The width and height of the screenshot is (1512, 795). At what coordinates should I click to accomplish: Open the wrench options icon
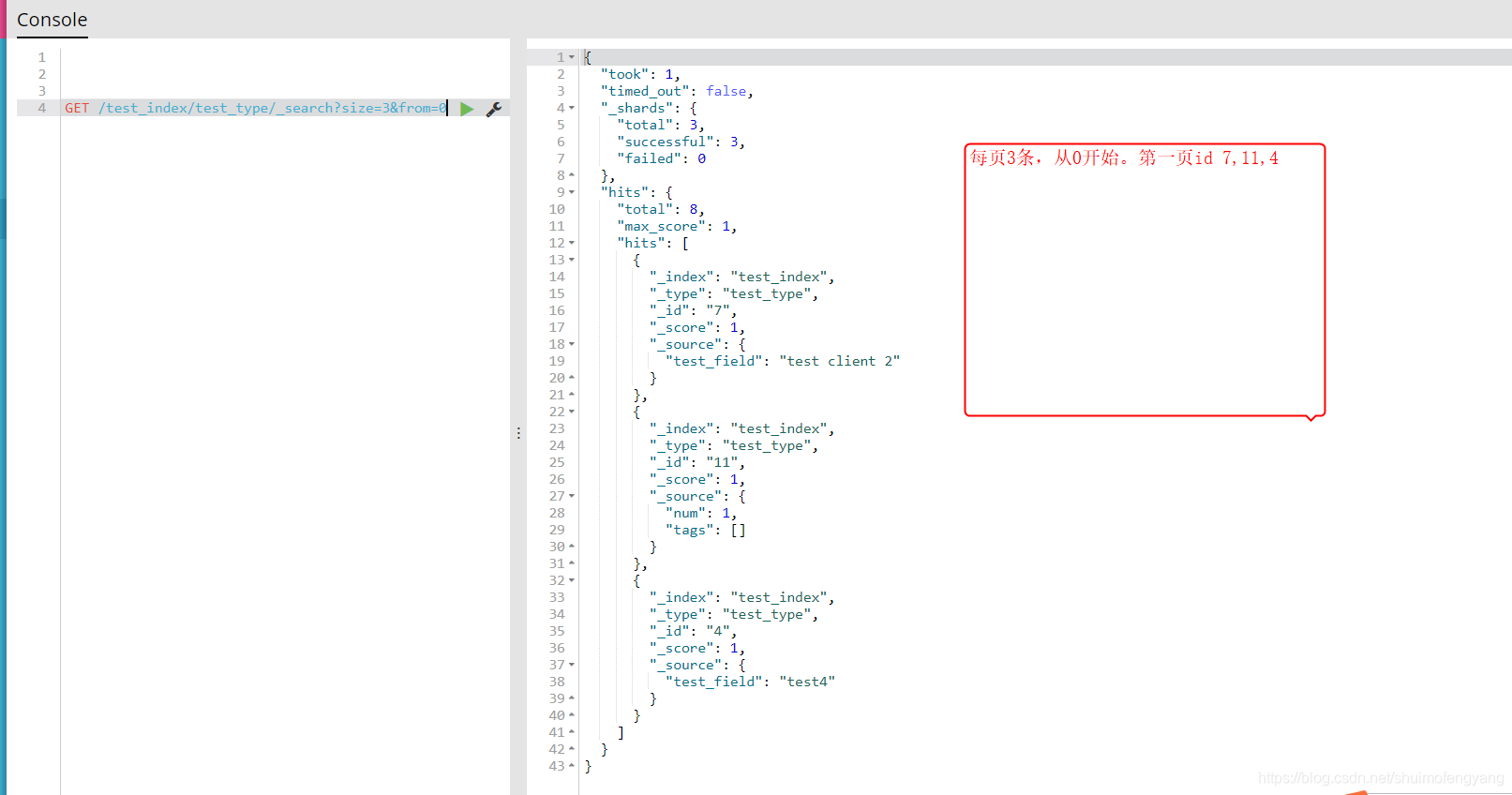(x=494, y=109)
